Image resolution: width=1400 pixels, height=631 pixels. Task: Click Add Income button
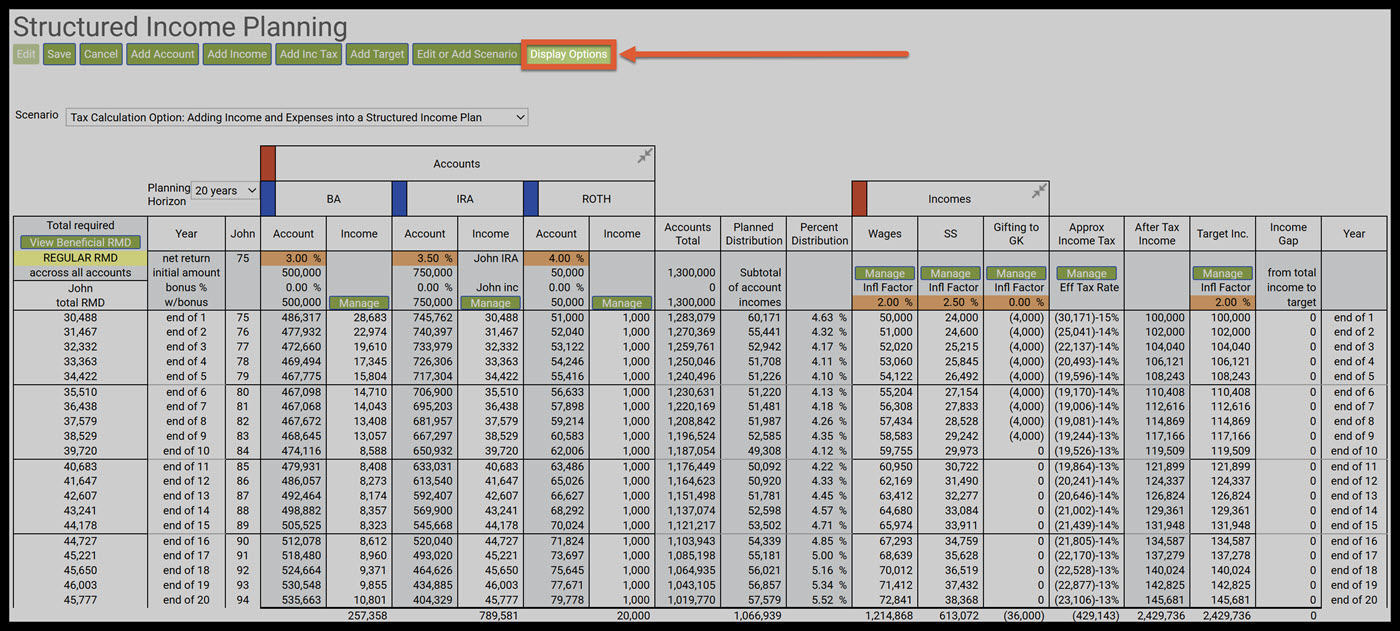[x=237, y=54]
